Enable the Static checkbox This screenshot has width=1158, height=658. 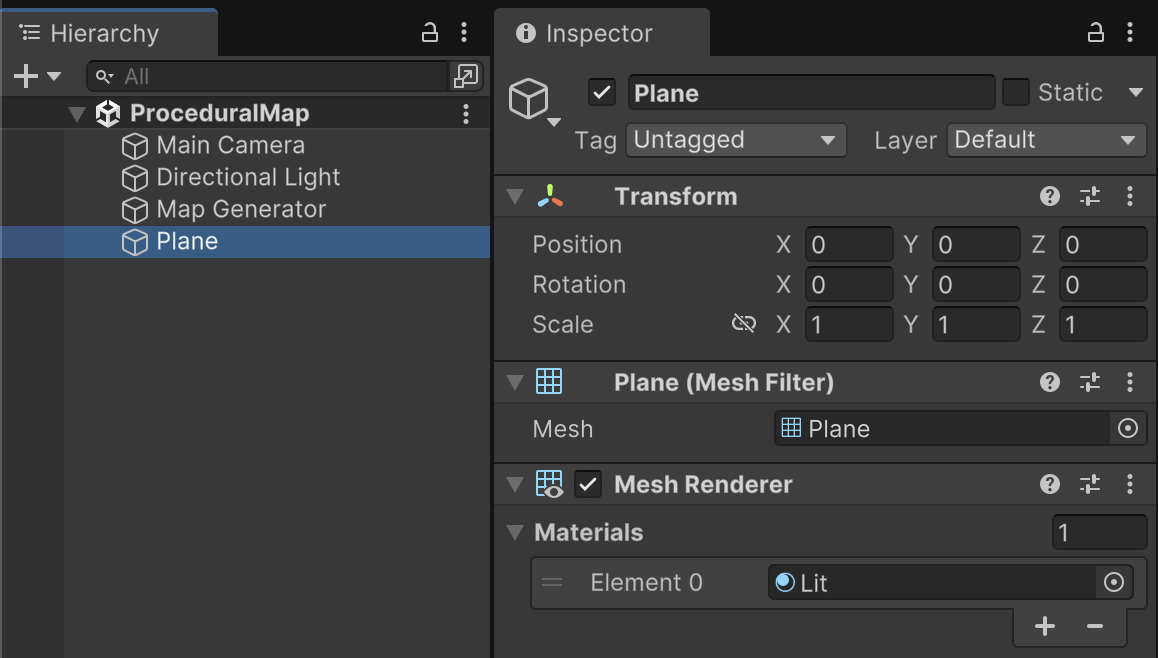point(1016,93)
